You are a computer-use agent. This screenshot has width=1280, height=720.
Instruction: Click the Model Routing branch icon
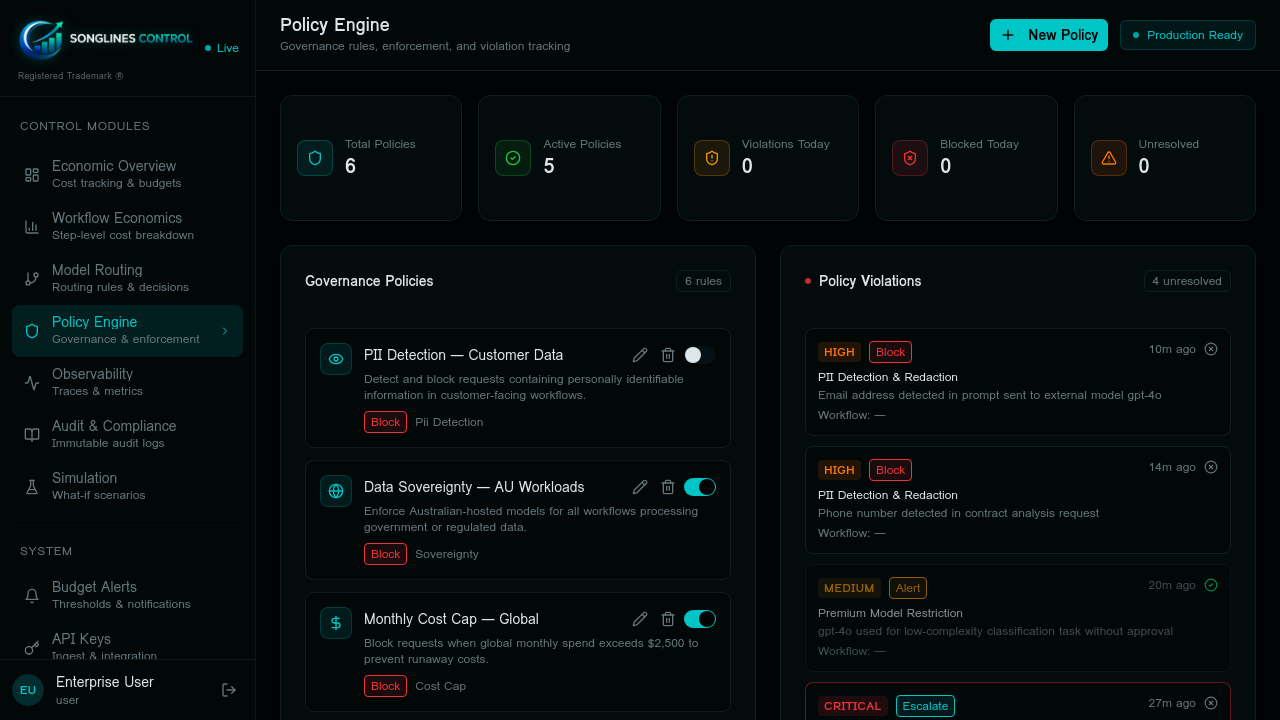(32, 279)
